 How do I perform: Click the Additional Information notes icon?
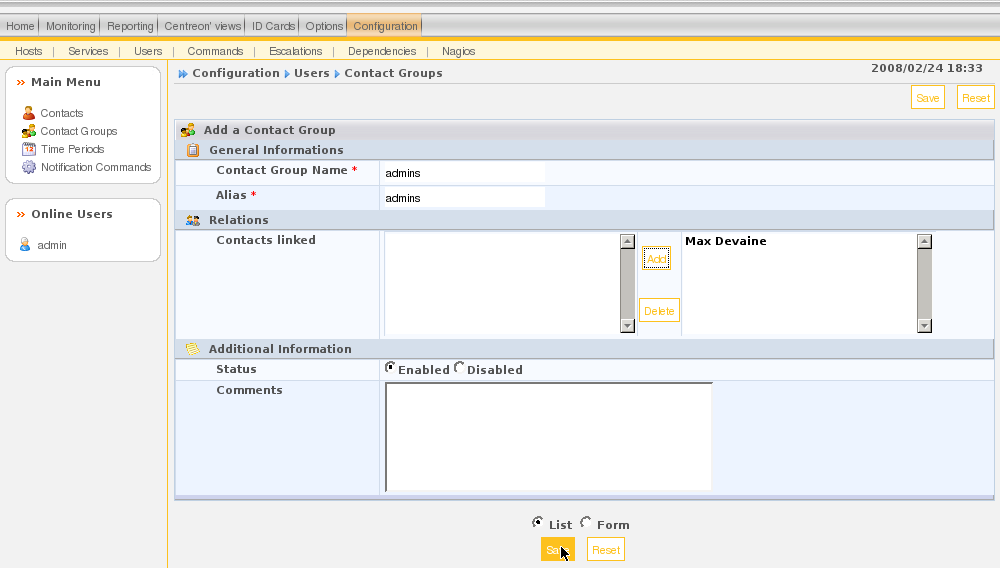tap(192, 349)
